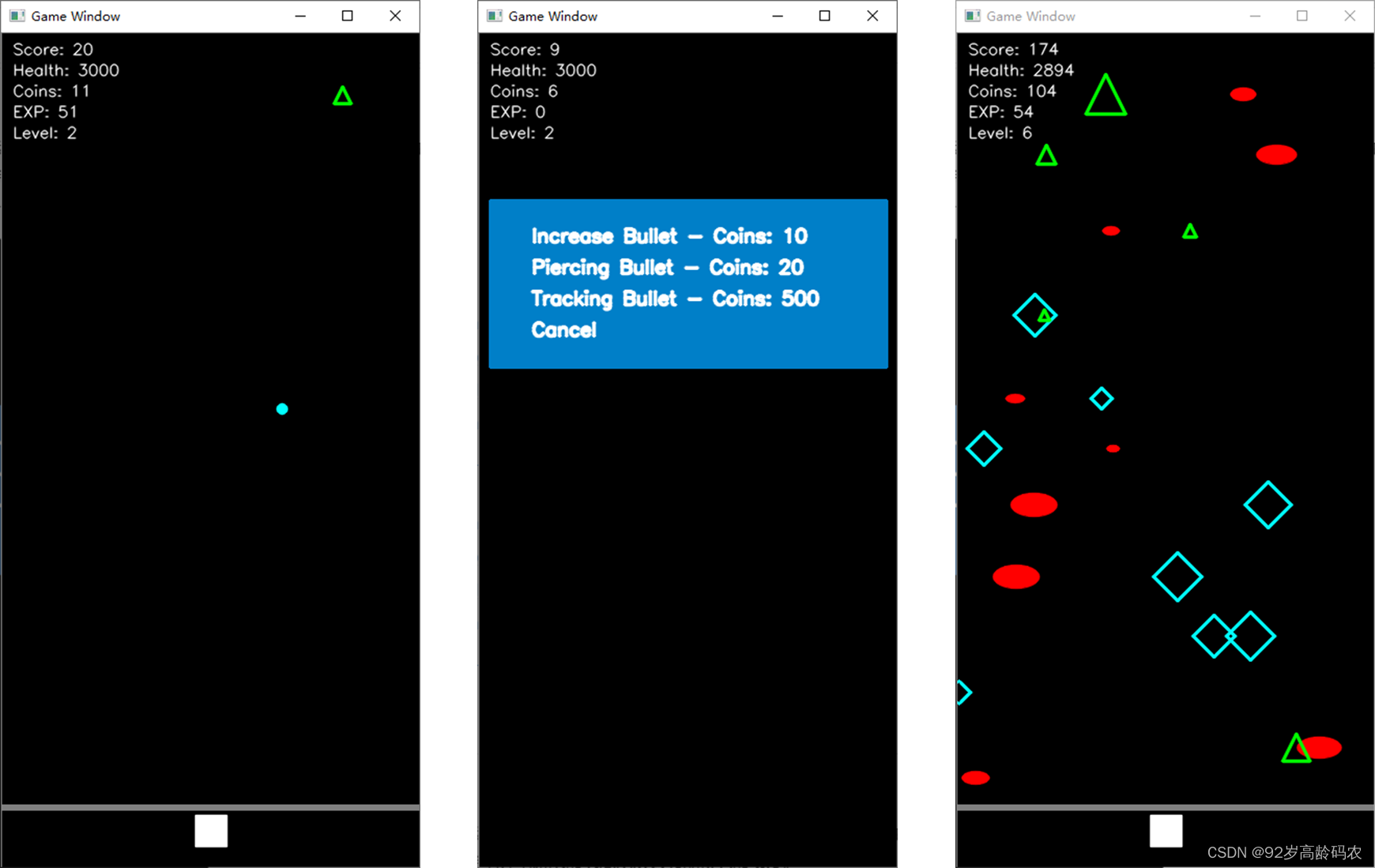Click EXP: 51 text in left window
1375x868 pixels.
[45, 112]
